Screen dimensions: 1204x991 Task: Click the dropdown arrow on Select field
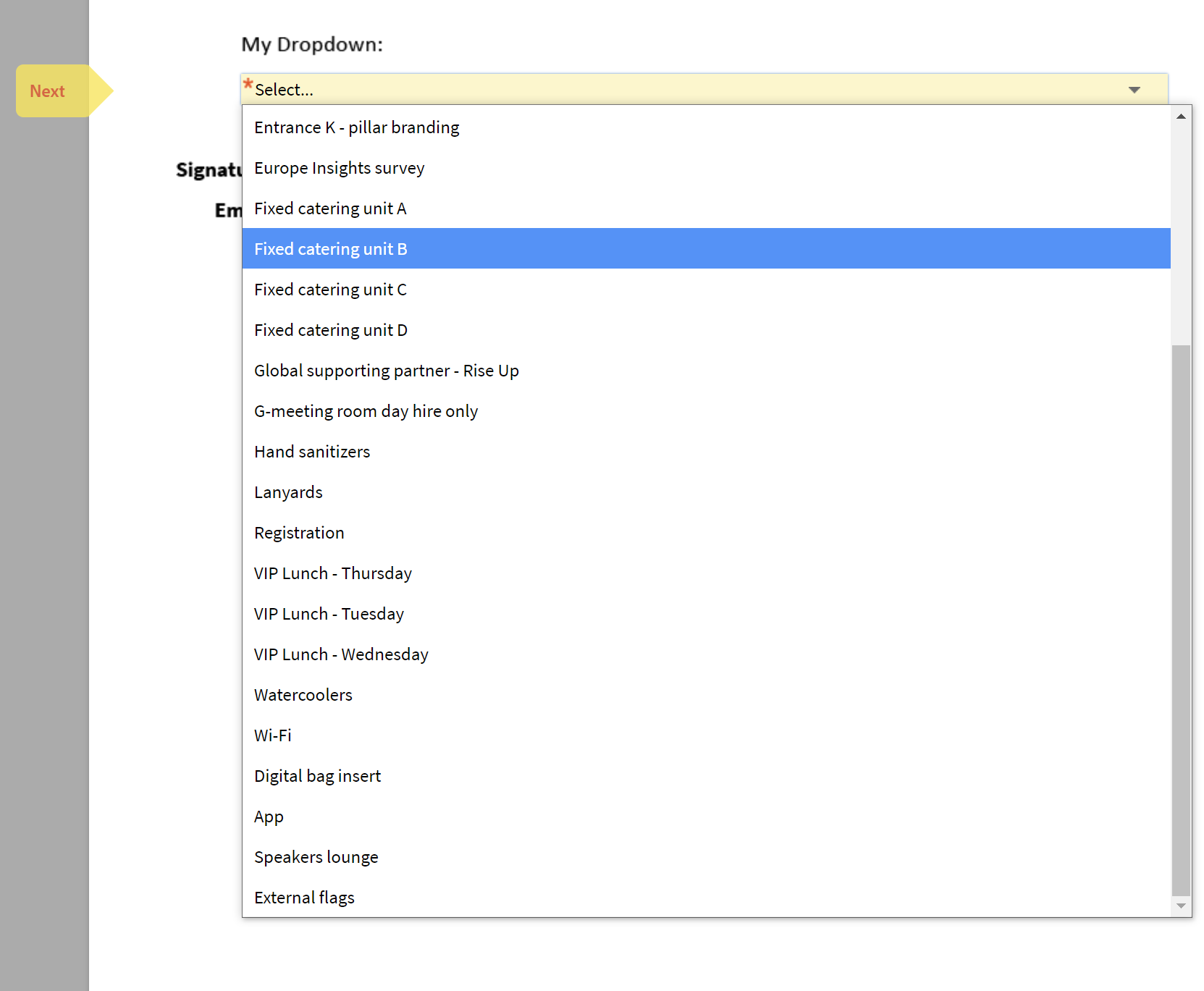pyautogui.click(x=1134, y=90)
